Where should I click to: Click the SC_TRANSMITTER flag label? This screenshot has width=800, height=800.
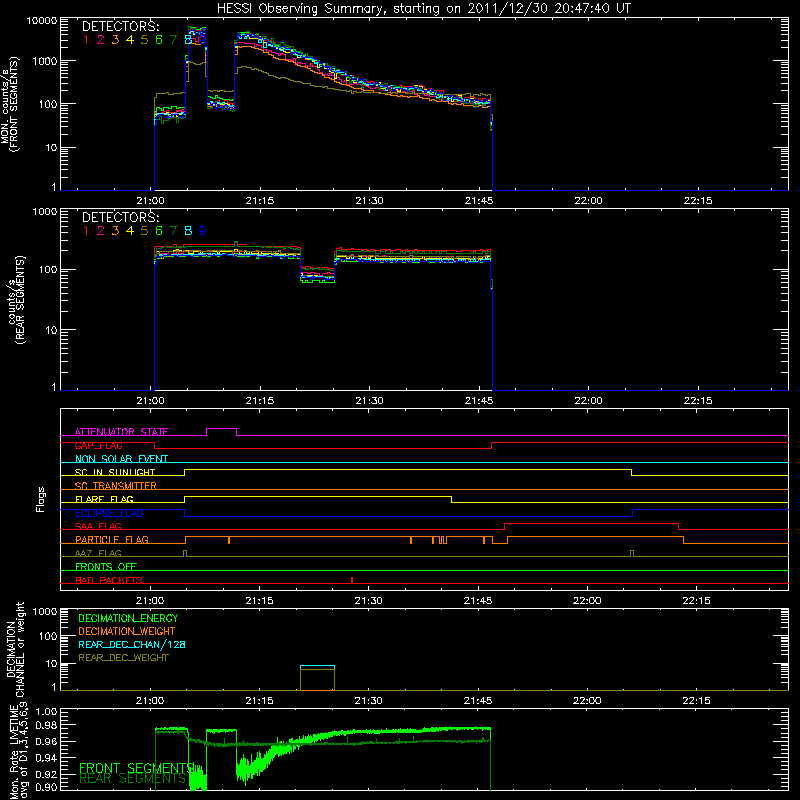coord(116,486)
